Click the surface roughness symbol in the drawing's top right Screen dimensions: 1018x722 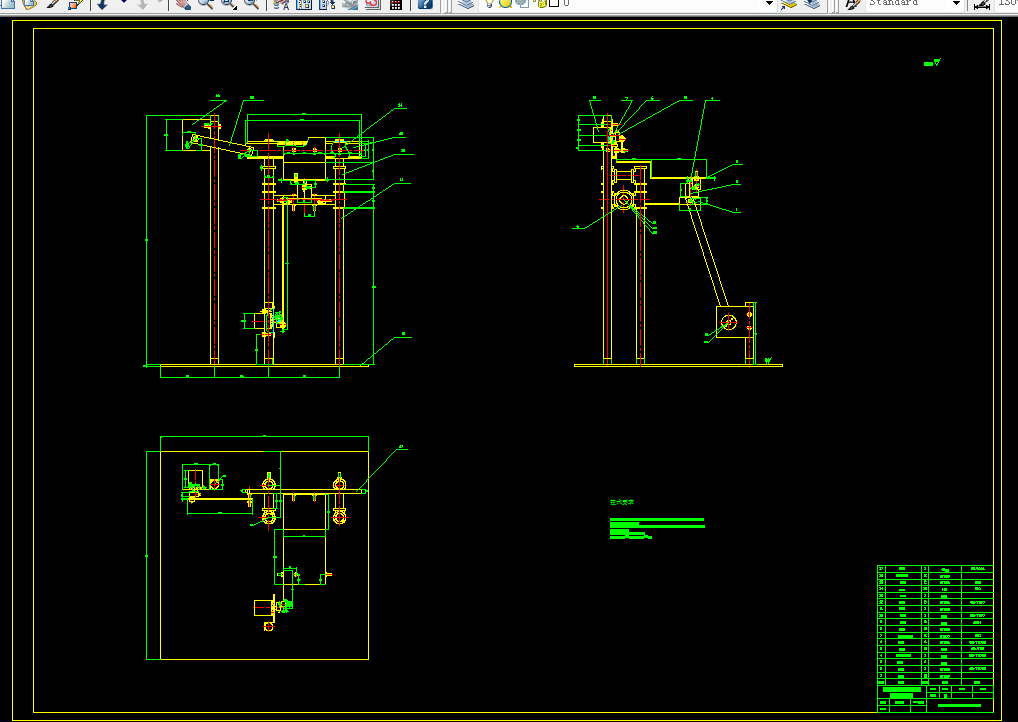click(x=932, y=63)
